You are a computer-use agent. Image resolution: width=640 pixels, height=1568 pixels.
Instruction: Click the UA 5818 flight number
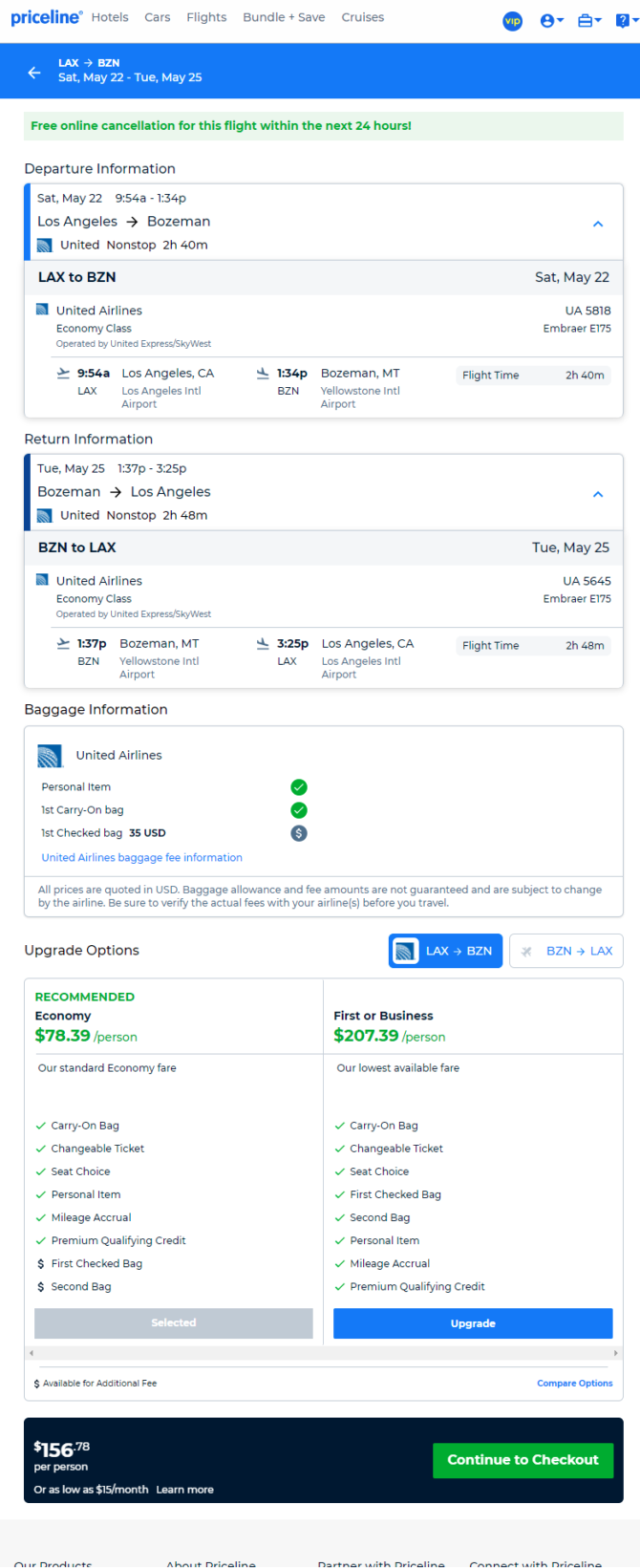coord(587,311)
